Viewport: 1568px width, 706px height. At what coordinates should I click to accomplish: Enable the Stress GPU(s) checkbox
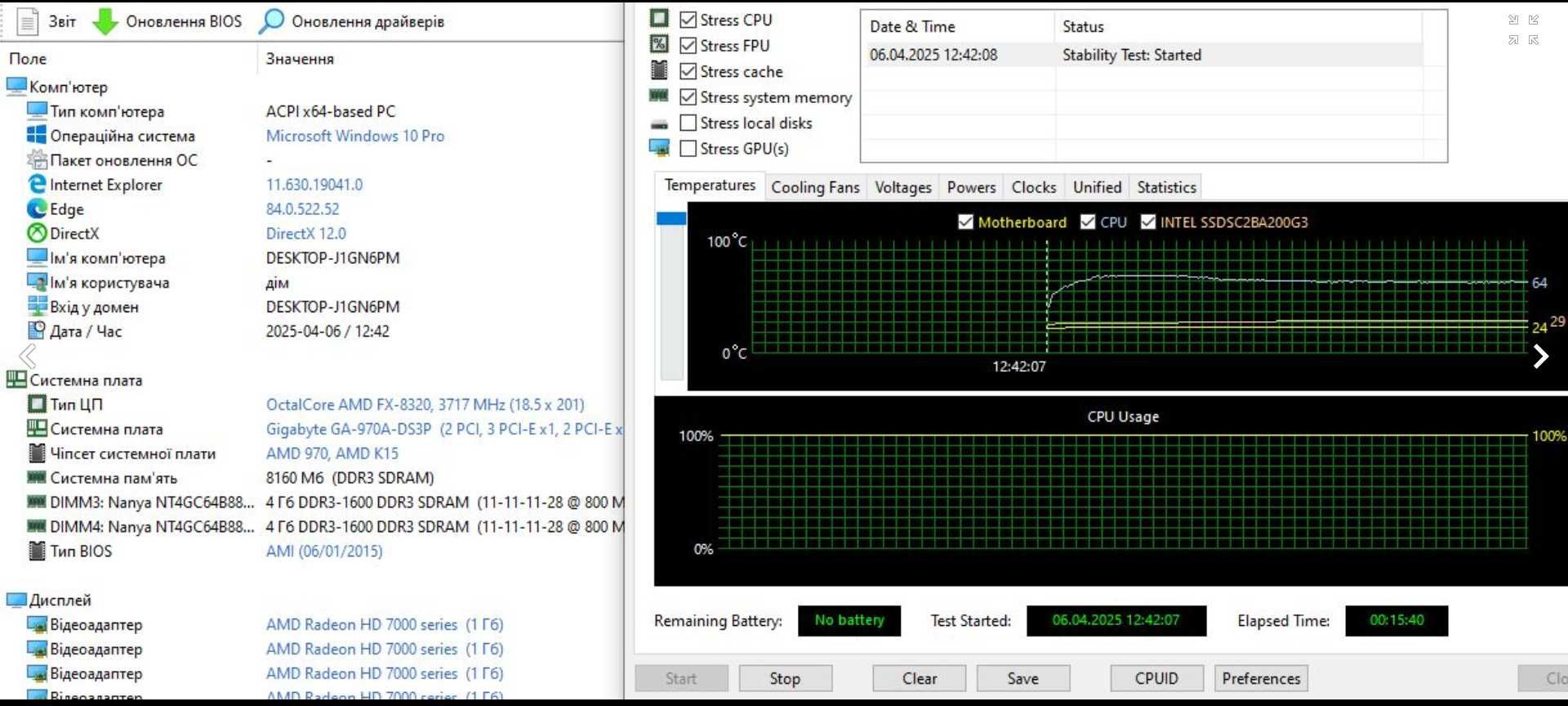688,149
